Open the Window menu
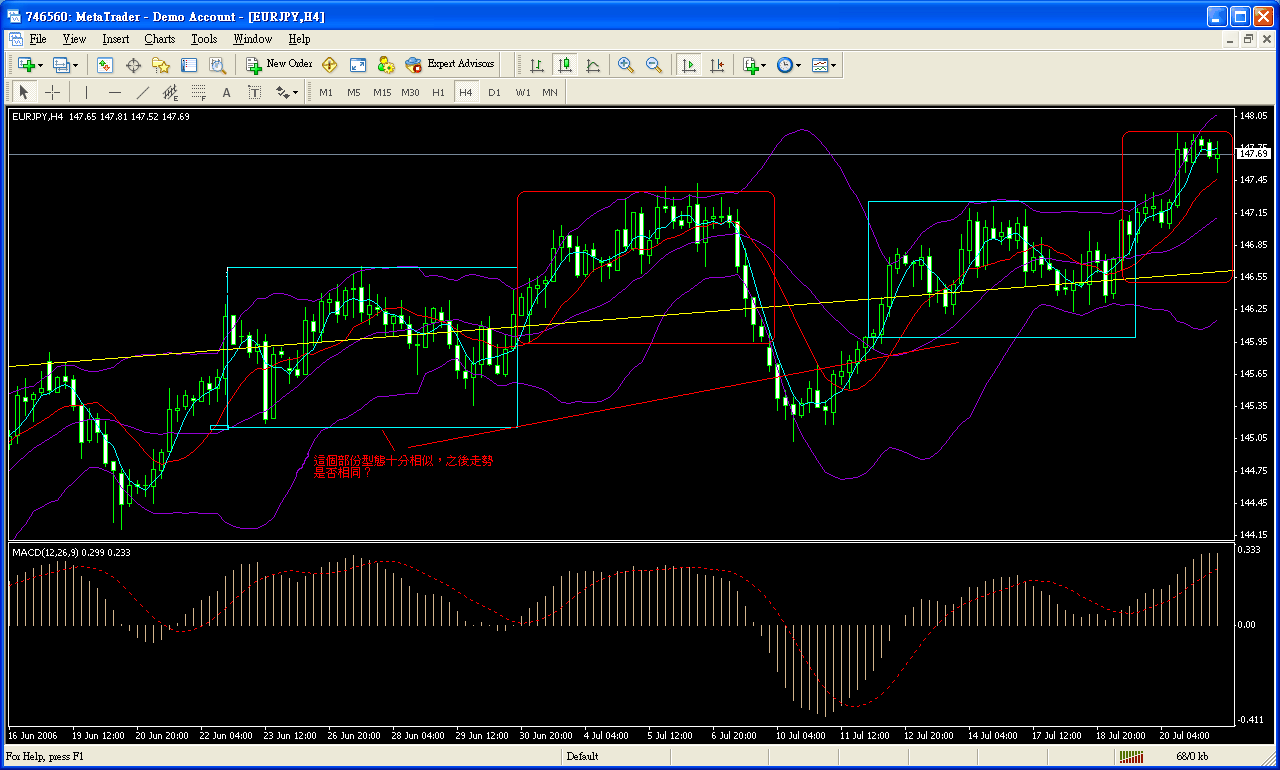 (x=253, y=39)
